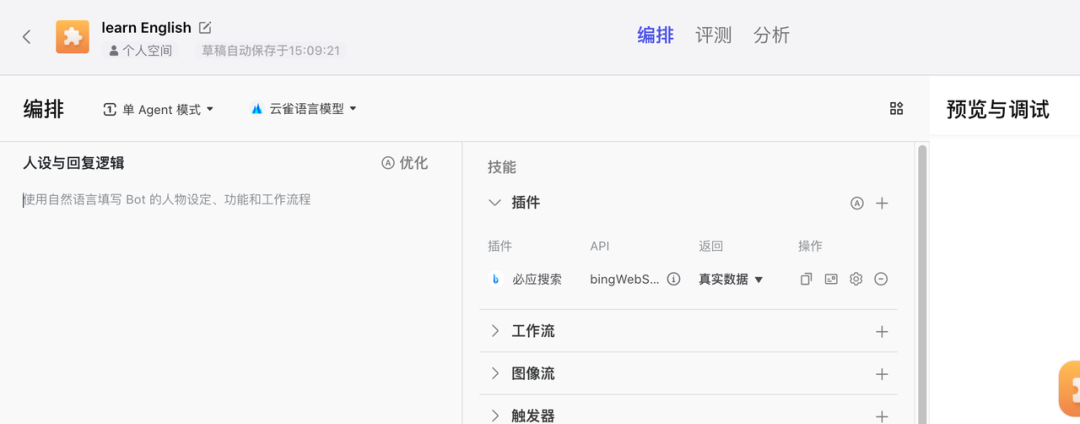Open the grid layout switch icon
1080x424 pixels.
click(896, 108)
